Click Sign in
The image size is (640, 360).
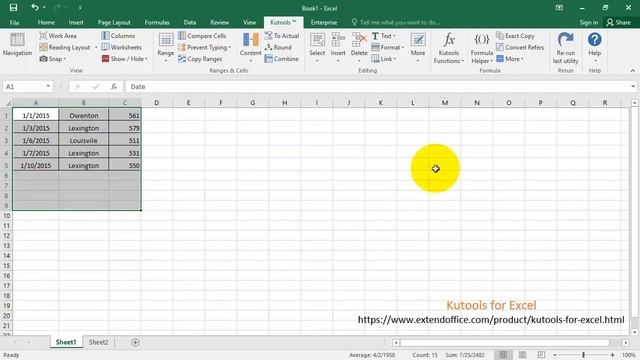[x=589, y=22]
